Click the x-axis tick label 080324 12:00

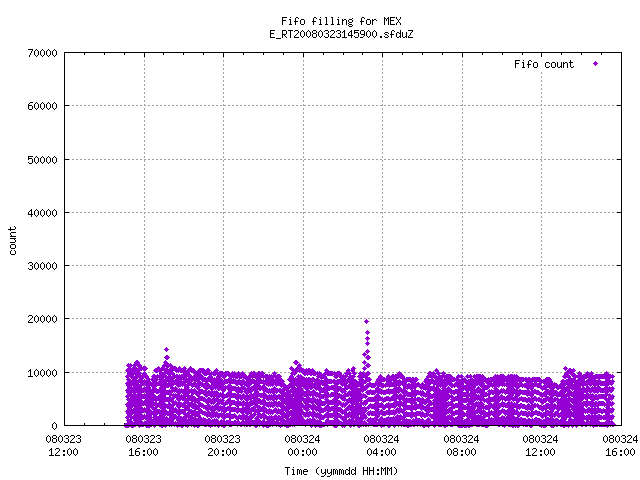point(540,446)
